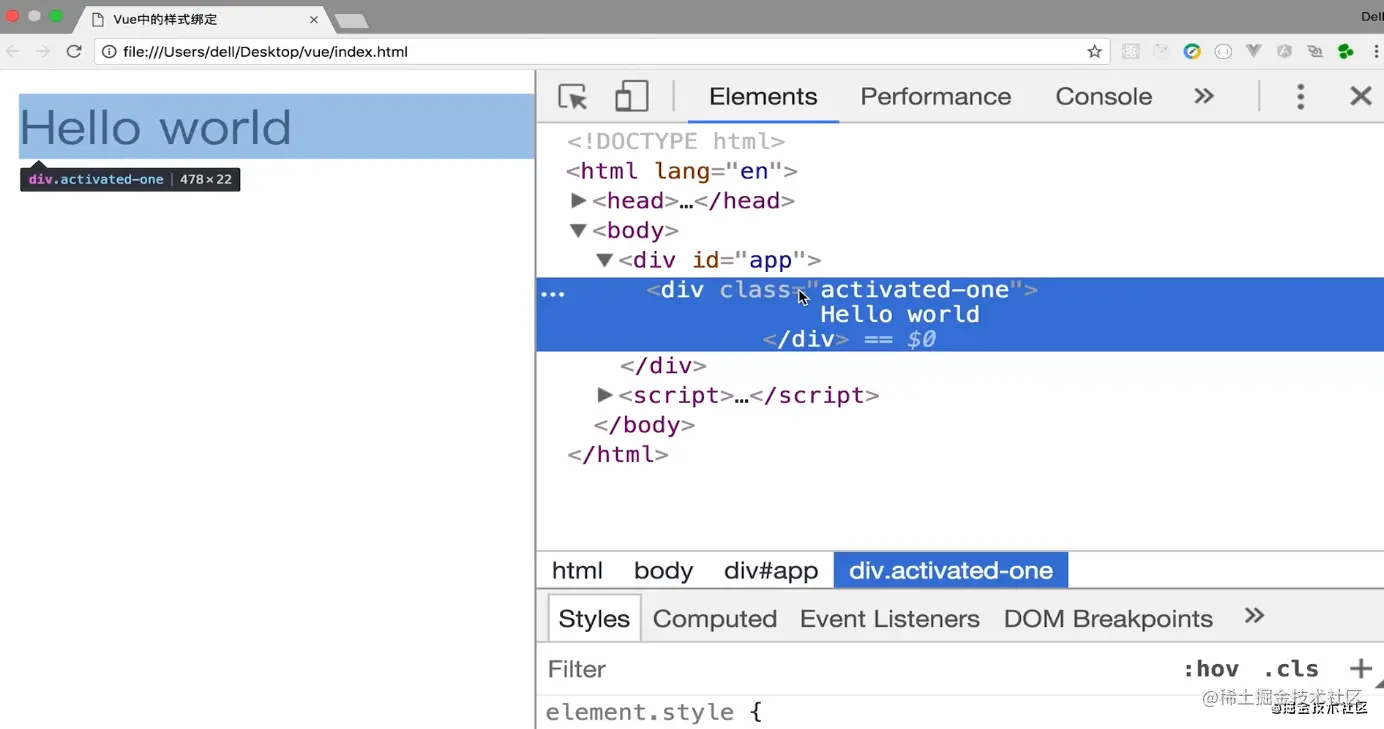Bookmark this page with the star icon

point(1095,51)
